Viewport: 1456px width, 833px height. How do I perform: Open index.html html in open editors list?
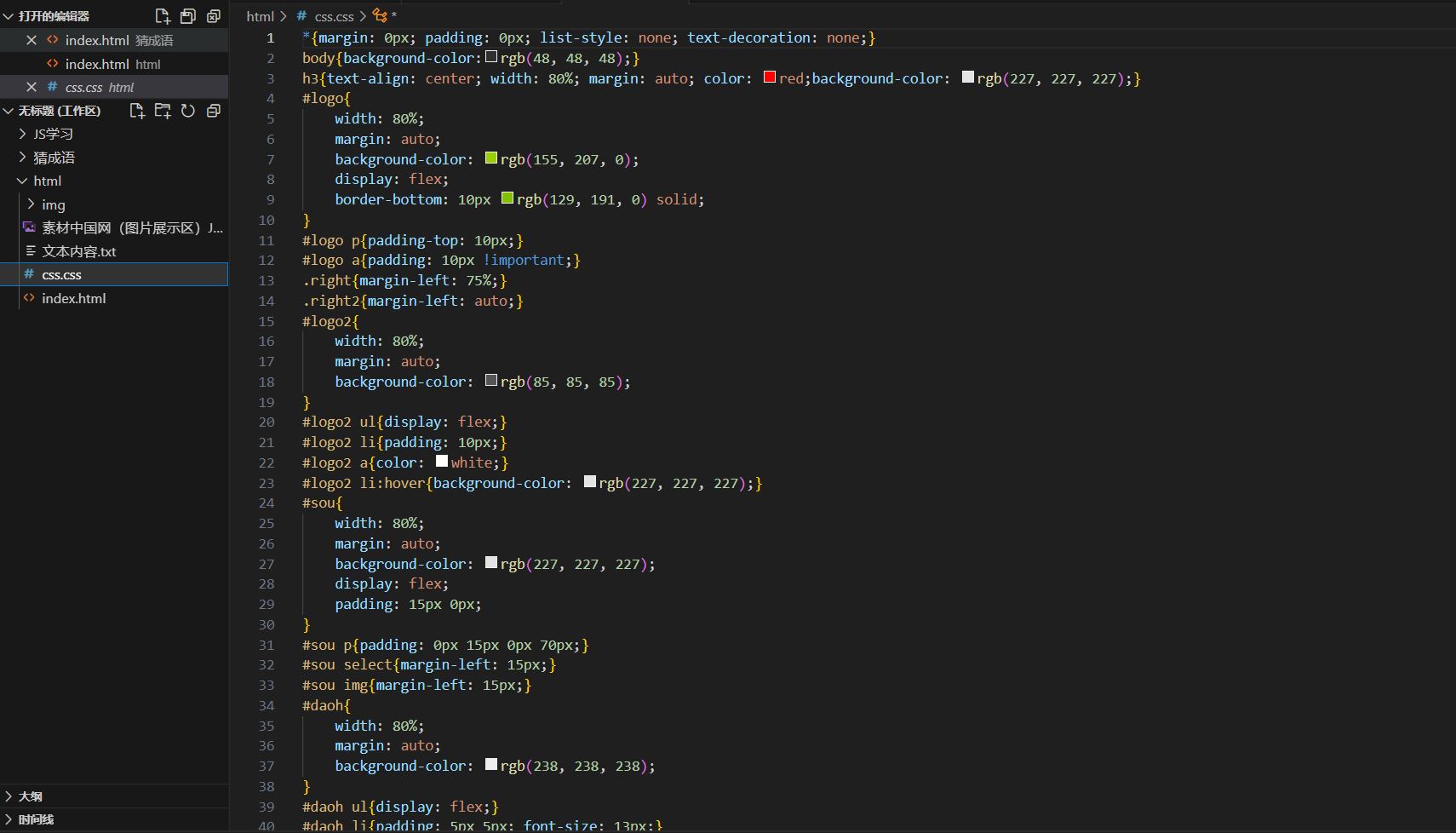point(113,64)
